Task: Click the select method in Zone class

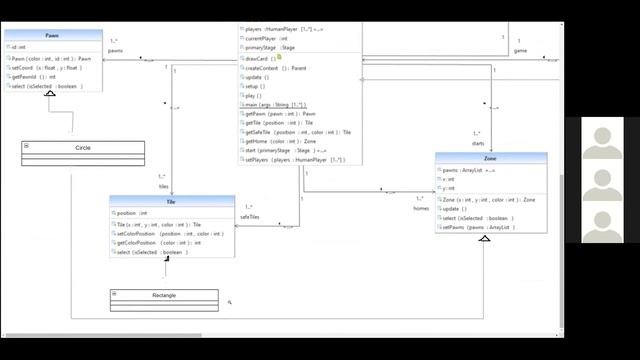Action: [x=476, y=218]
